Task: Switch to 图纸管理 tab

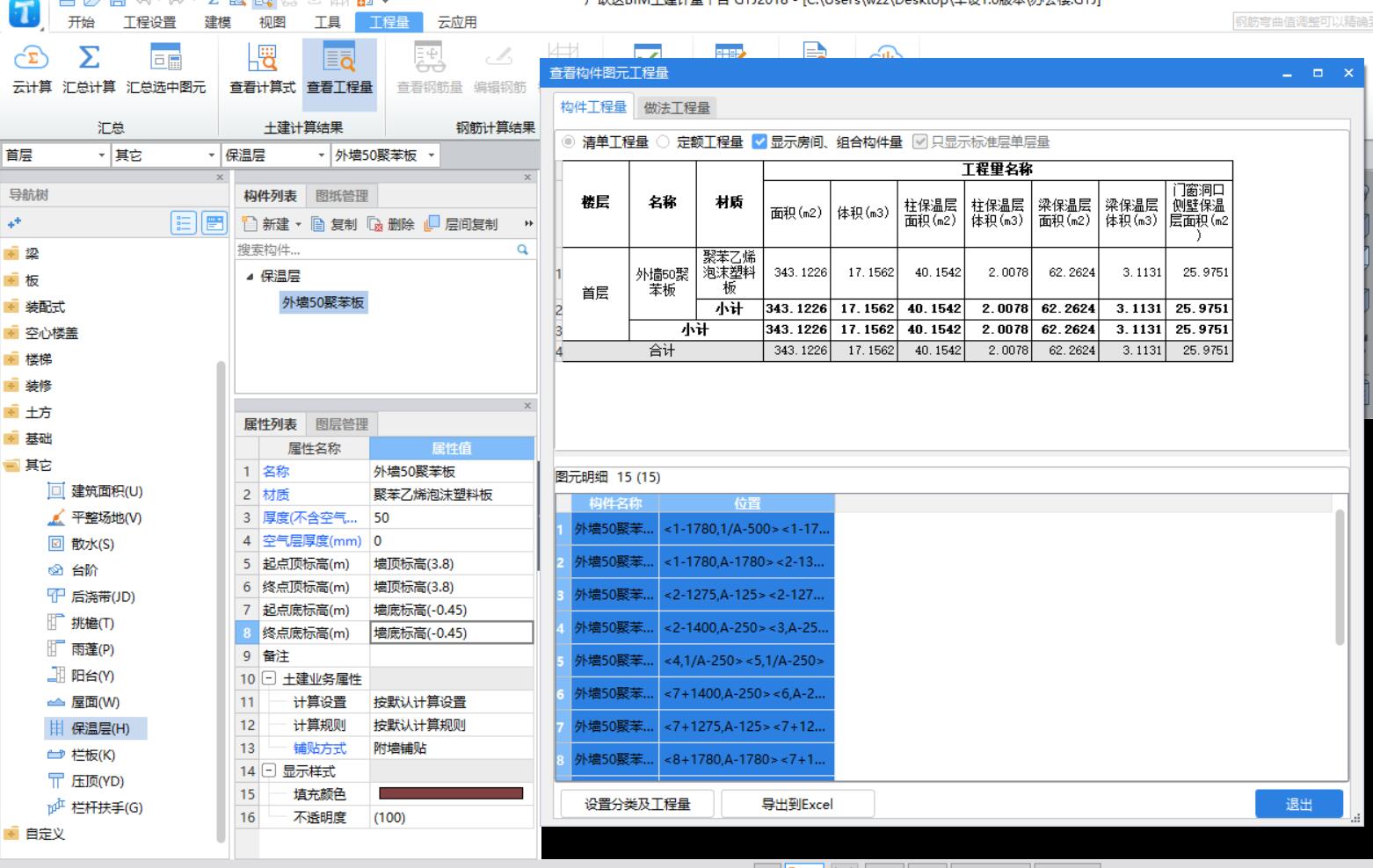Action: [x=342, y=196]
